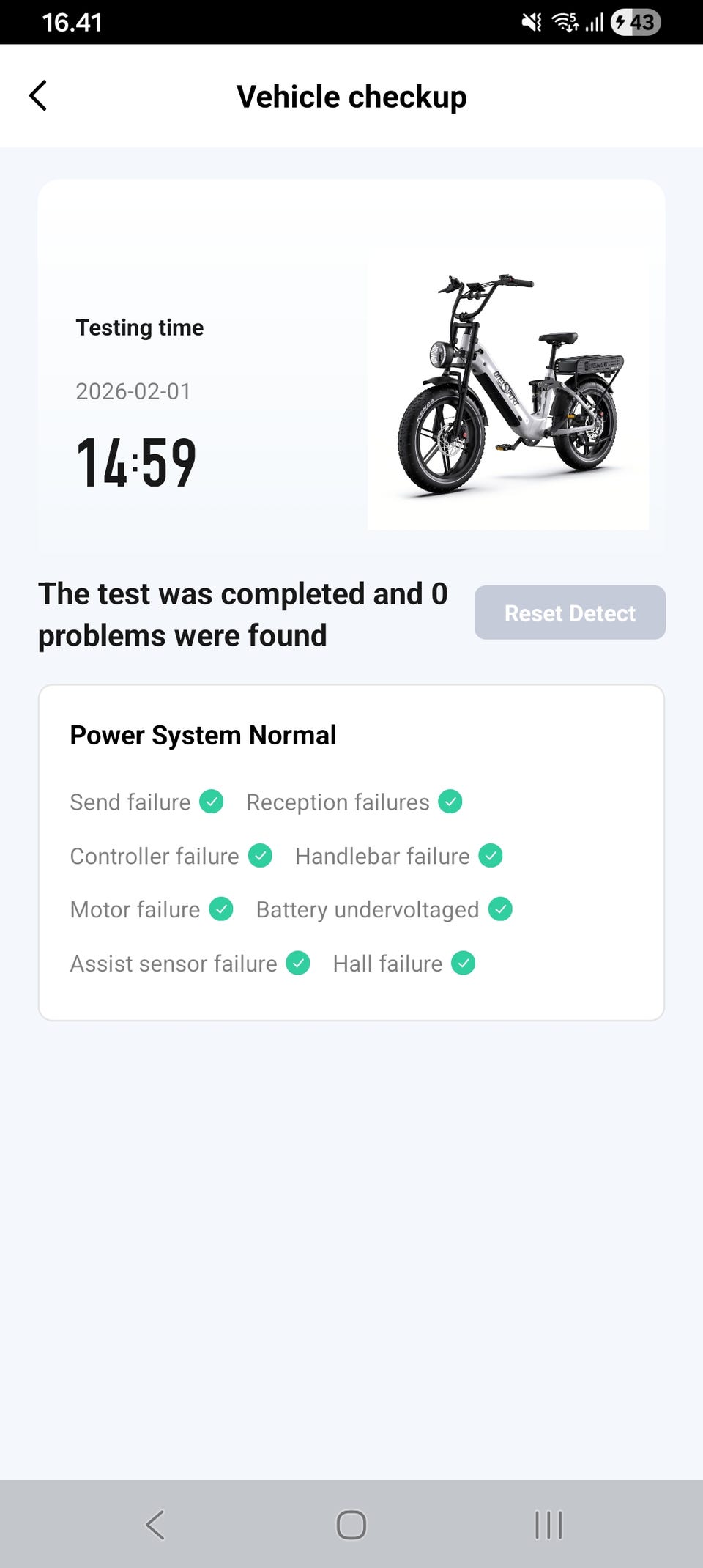
Task: Select the Power System Normal heading
Action: tap(203, 735)
